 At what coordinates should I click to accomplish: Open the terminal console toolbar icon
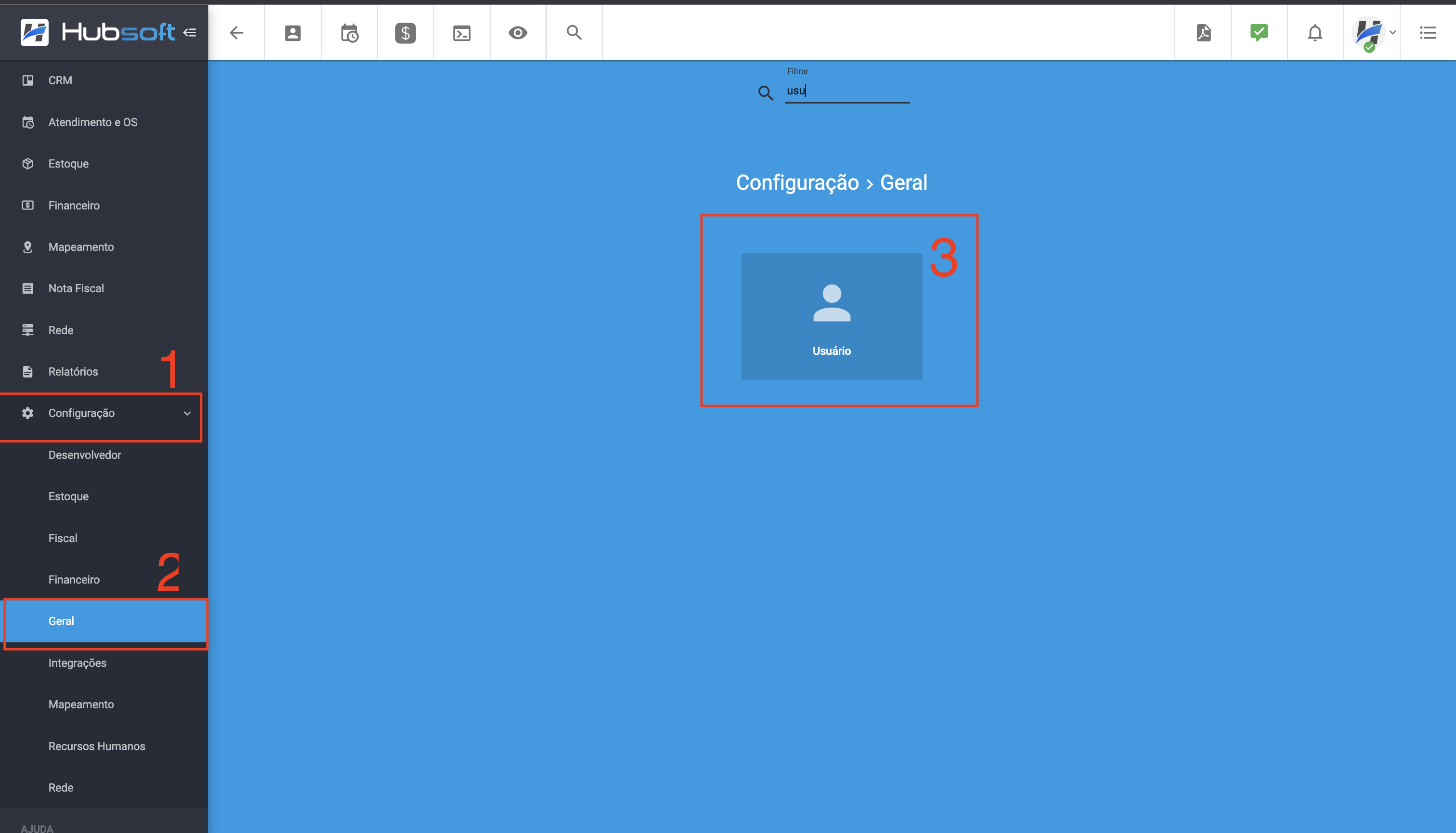point(462,33)
